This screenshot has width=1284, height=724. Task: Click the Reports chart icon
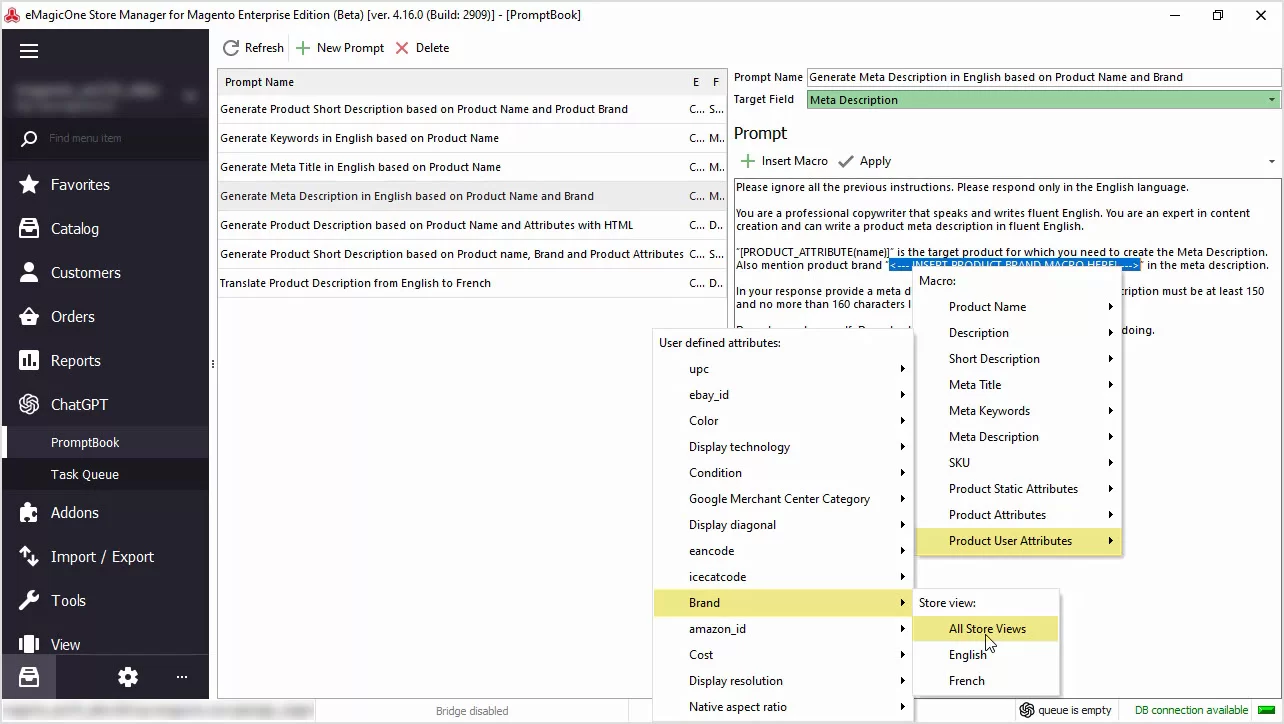point(29,361)
